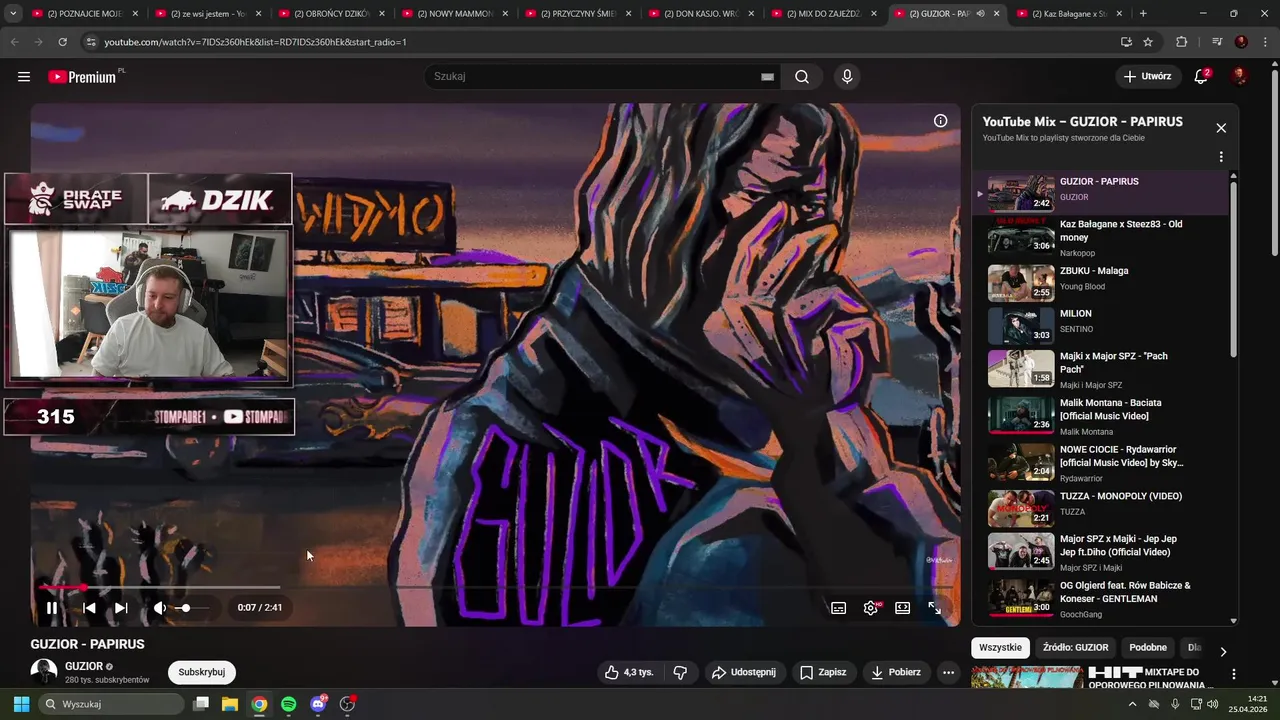1280x720 pixels.
Task: Play ZBUKU - Malaga from the playlist
Action: pos(1100,283)
